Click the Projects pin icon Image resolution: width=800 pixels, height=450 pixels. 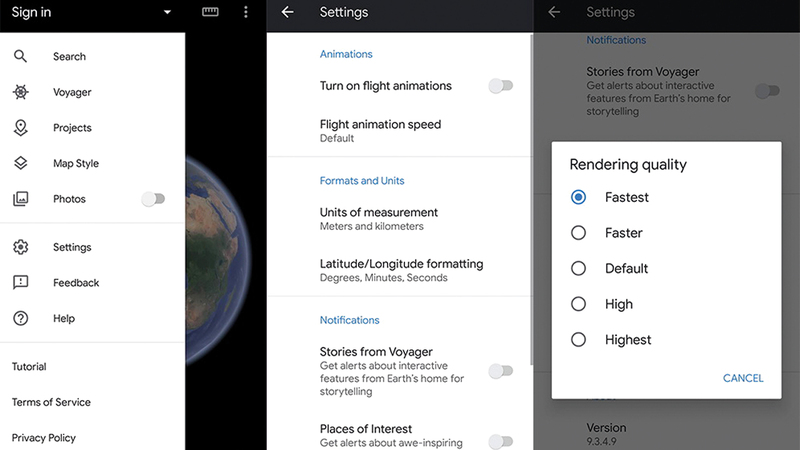[x=20, y=128]
